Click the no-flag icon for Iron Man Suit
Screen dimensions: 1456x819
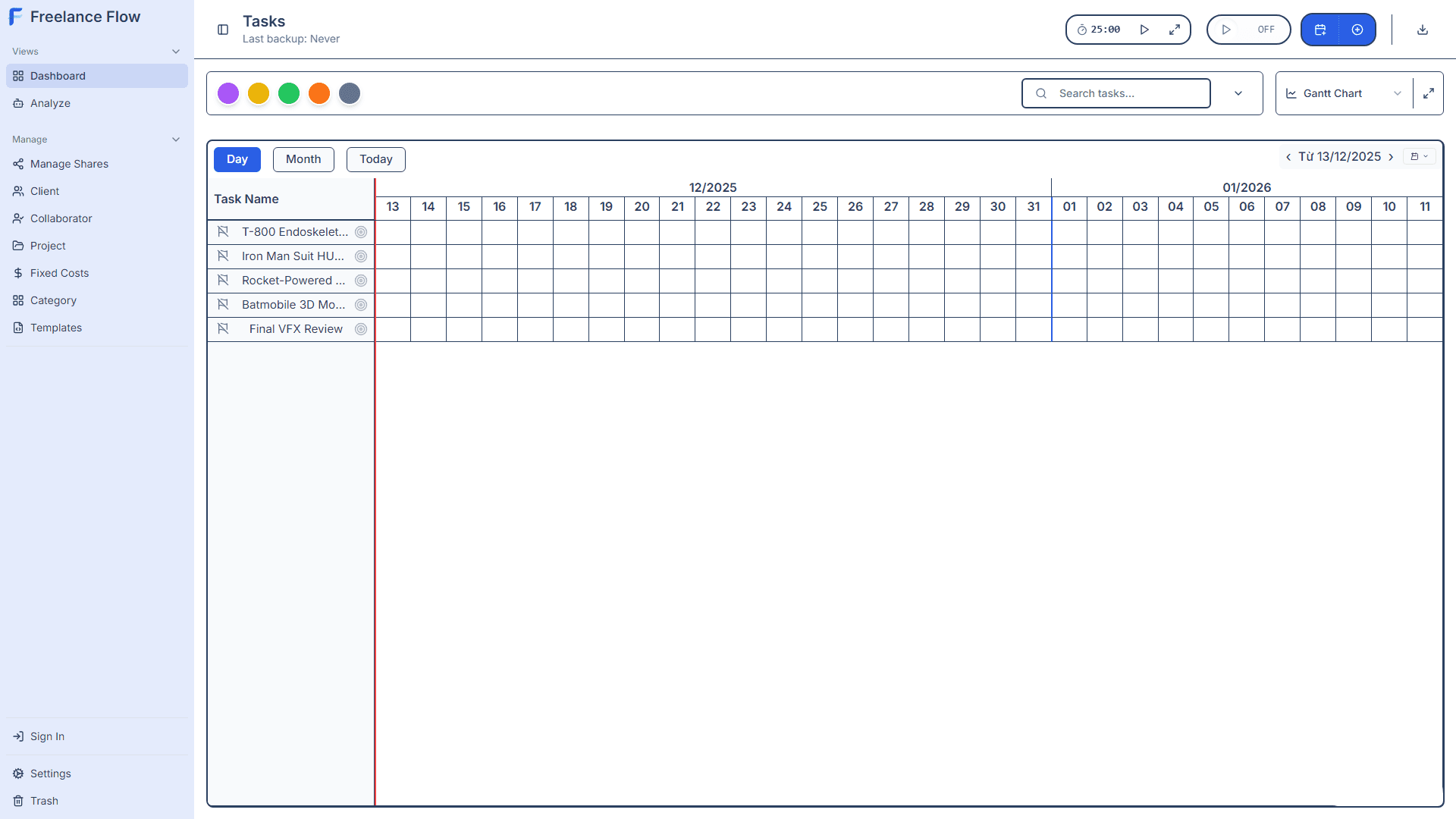click(223, 256)
